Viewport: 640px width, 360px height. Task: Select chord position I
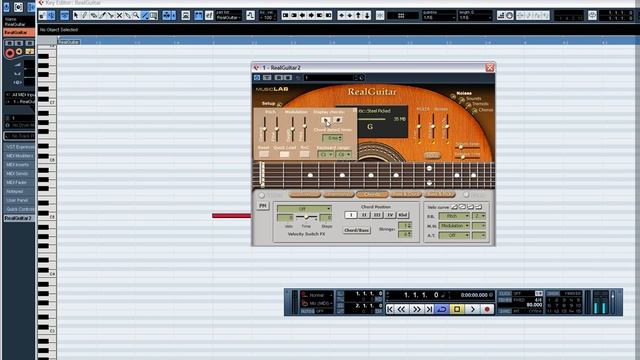point(351,215)
